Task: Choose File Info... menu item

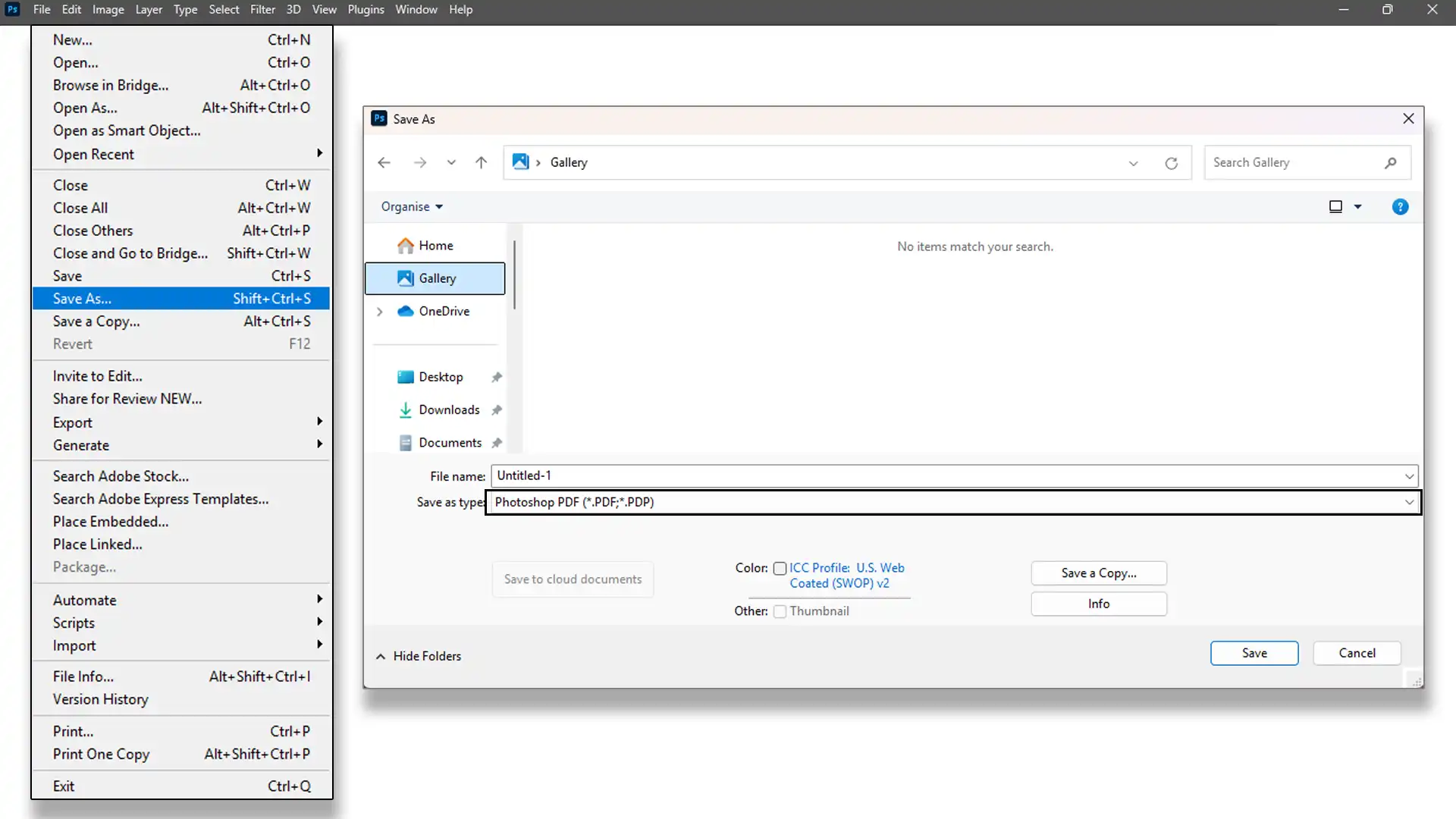Action: [181, 676]
